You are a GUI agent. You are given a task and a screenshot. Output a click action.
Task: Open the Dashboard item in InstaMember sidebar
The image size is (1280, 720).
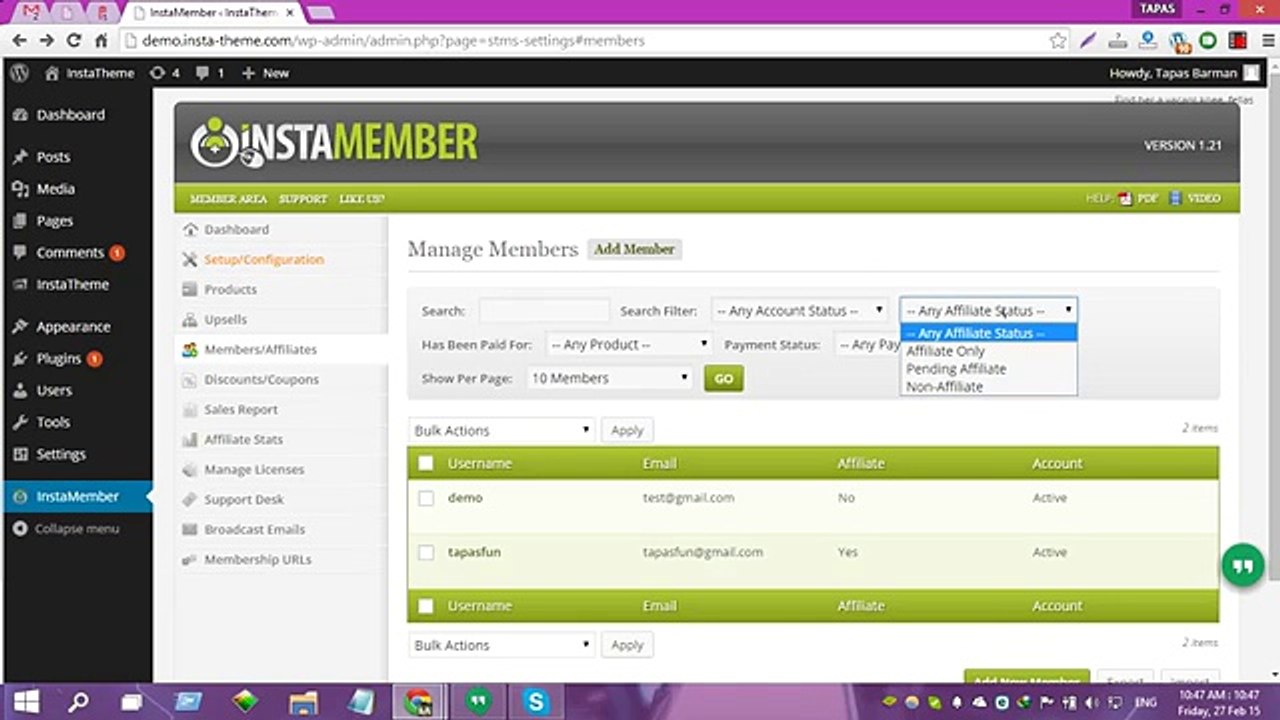tap(236, 229)
